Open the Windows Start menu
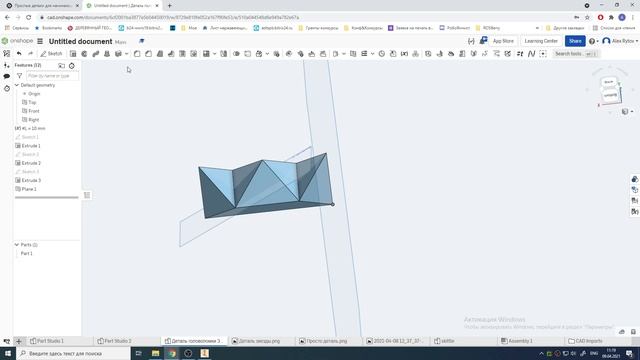Viewport: 640px width, 360px height. (8, 353)
